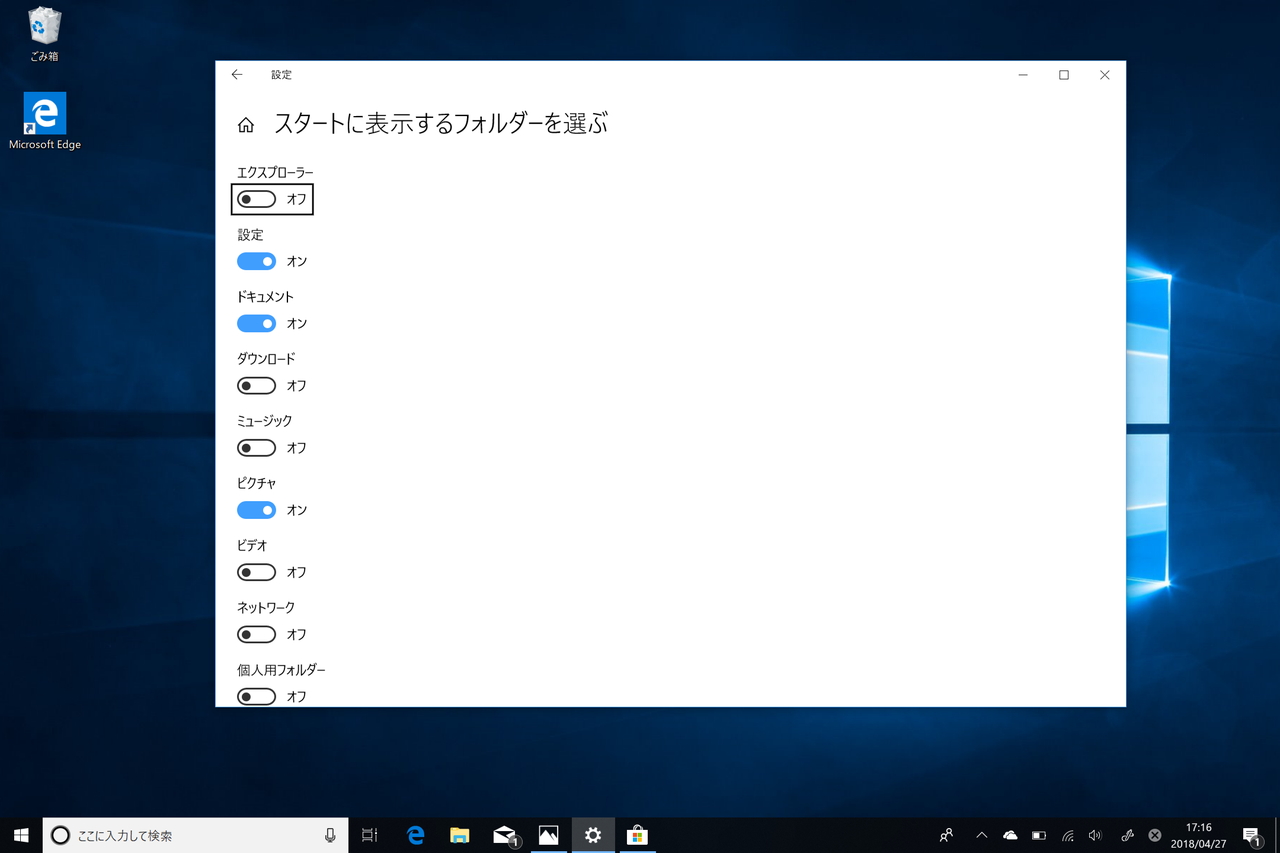The width and height of the screenshot is (1280, 853).
Task: Open the Microsoft Store from the taskbar
Action: (x=637, y=835)
